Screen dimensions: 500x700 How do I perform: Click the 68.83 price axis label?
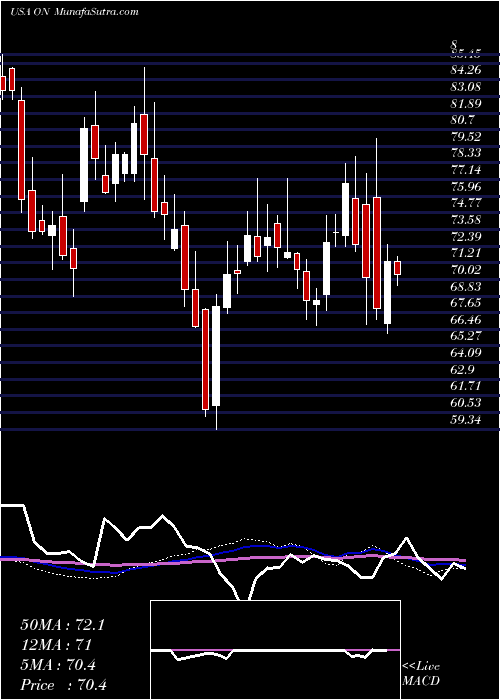click(466, 286)
